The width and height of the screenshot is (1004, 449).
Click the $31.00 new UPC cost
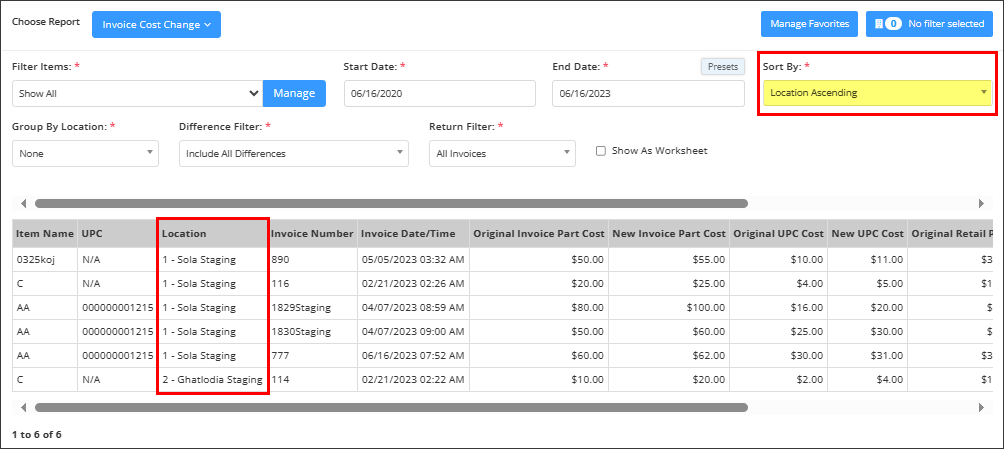(887, 355)
